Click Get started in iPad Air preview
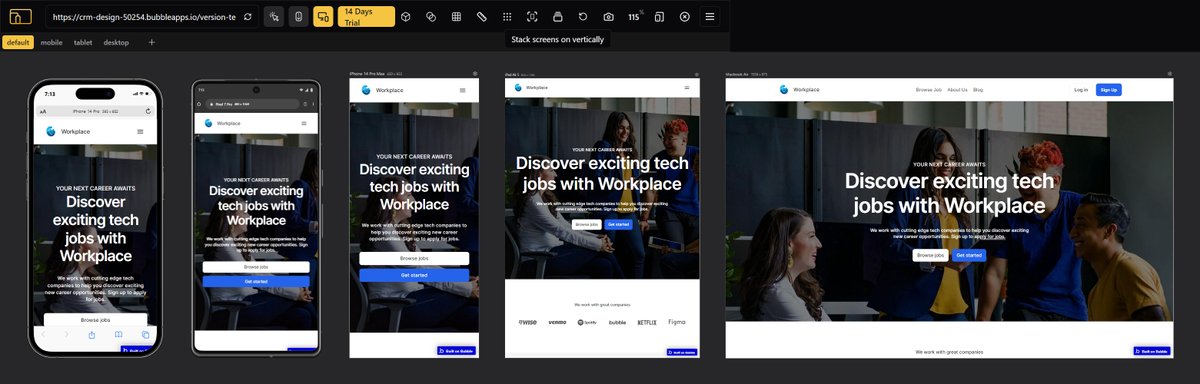This screenshot has width=1200, height=384. tap(618, 224)
